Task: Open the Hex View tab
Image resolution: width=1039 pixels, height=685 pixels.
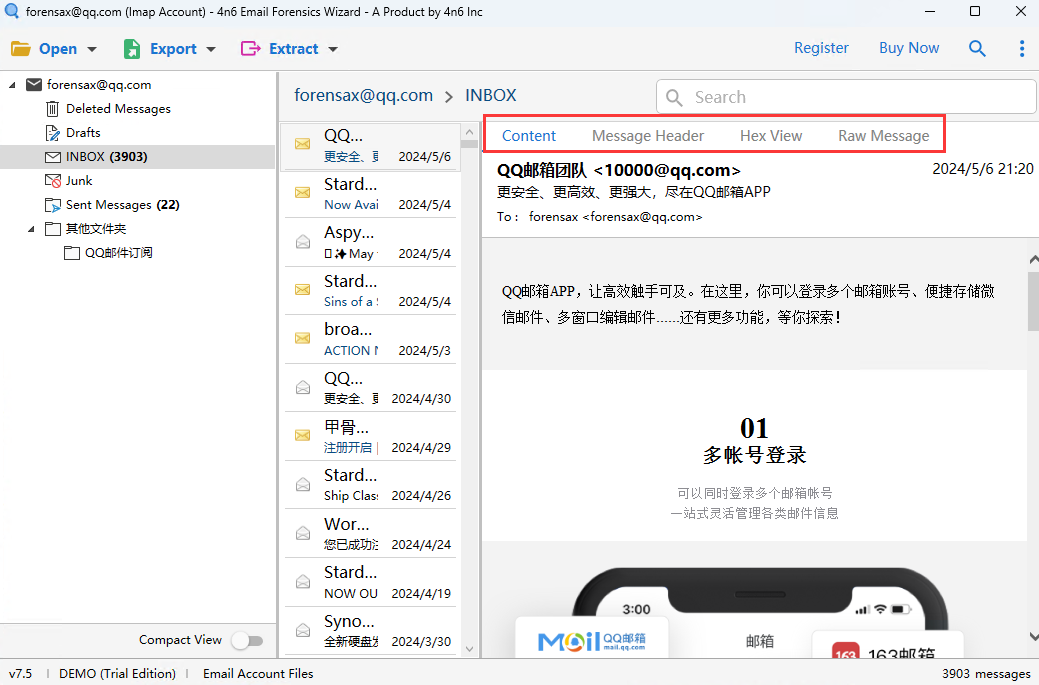Action: click(770, 135)
